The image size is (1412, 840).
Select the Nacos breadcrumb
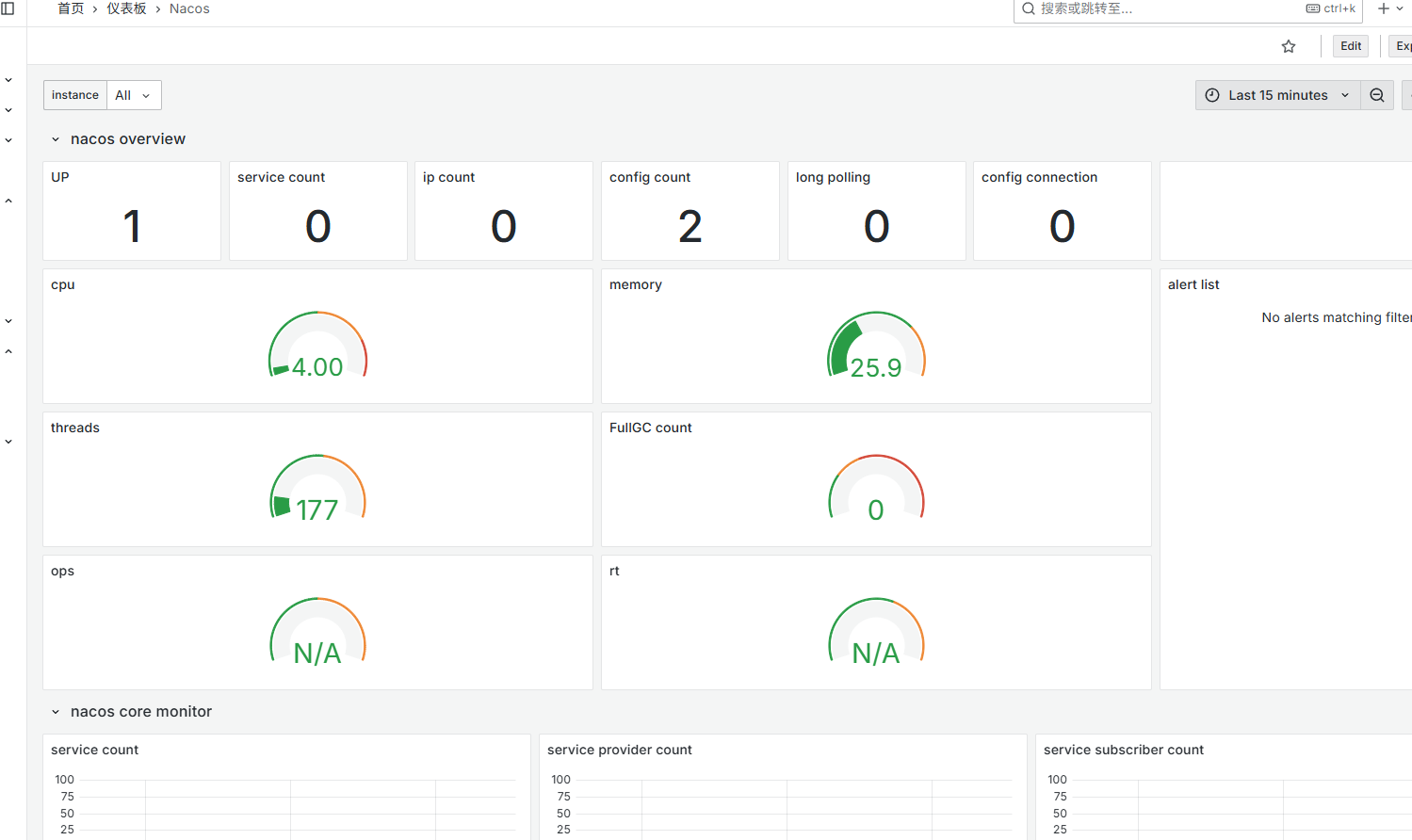pos(189,8)
